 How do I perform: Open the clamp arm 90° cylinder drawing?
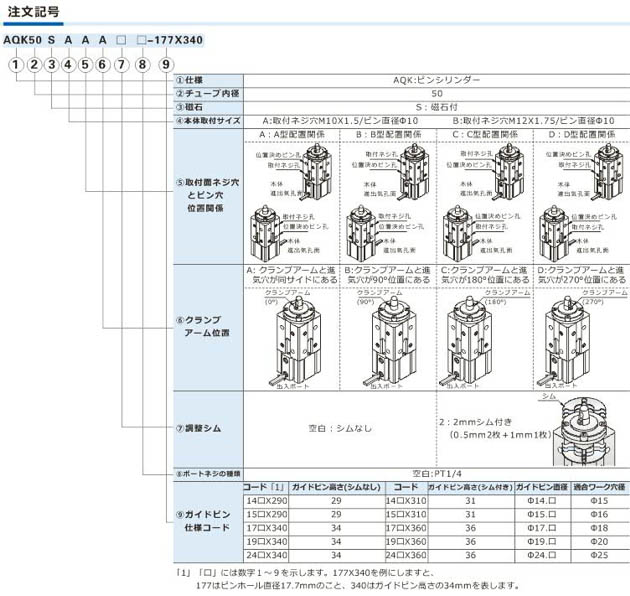pyautogui.click(x=390, y=342)
